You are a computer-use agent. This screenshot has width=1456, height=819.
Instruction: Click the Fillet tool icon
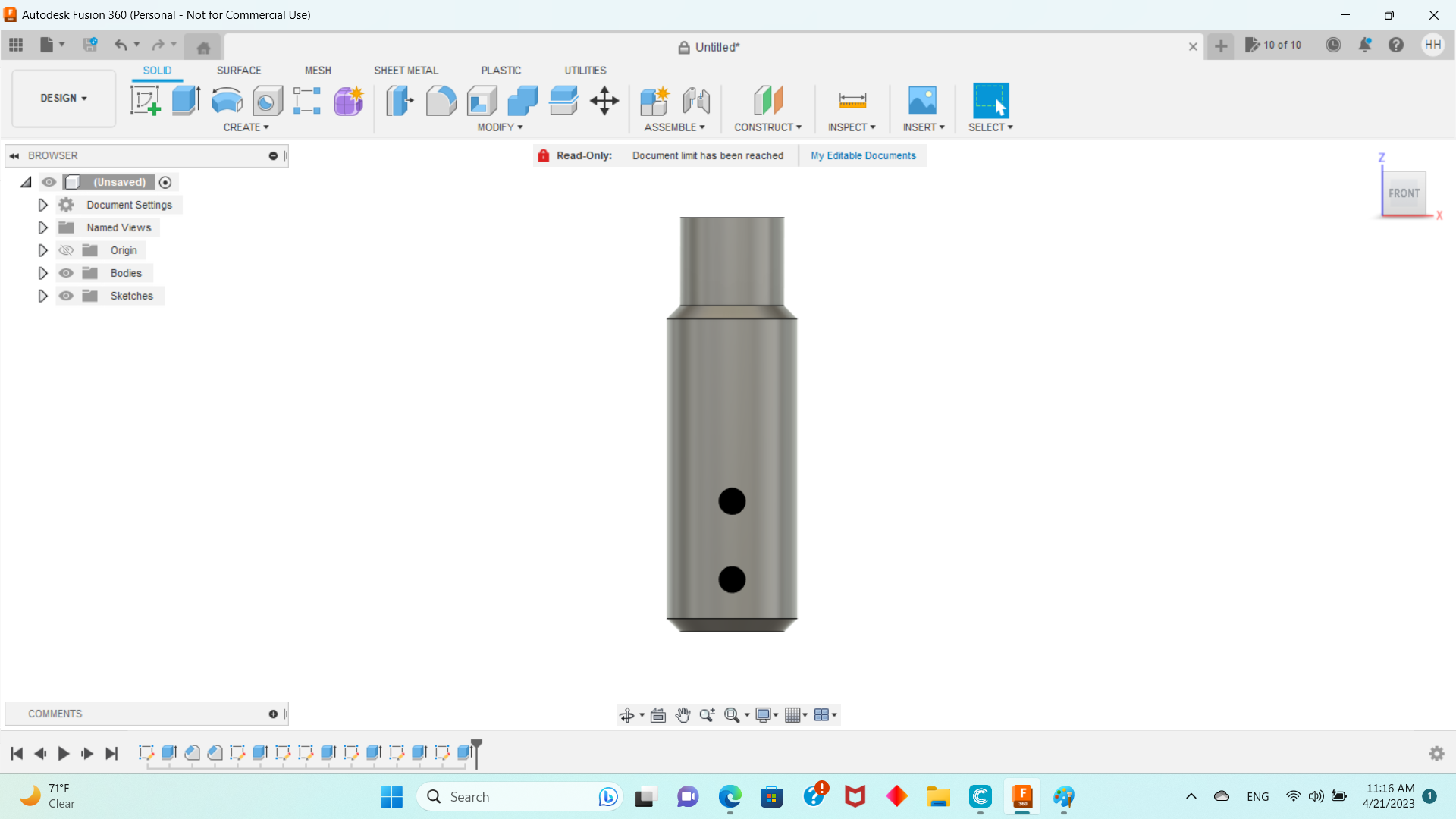[441, 100]
